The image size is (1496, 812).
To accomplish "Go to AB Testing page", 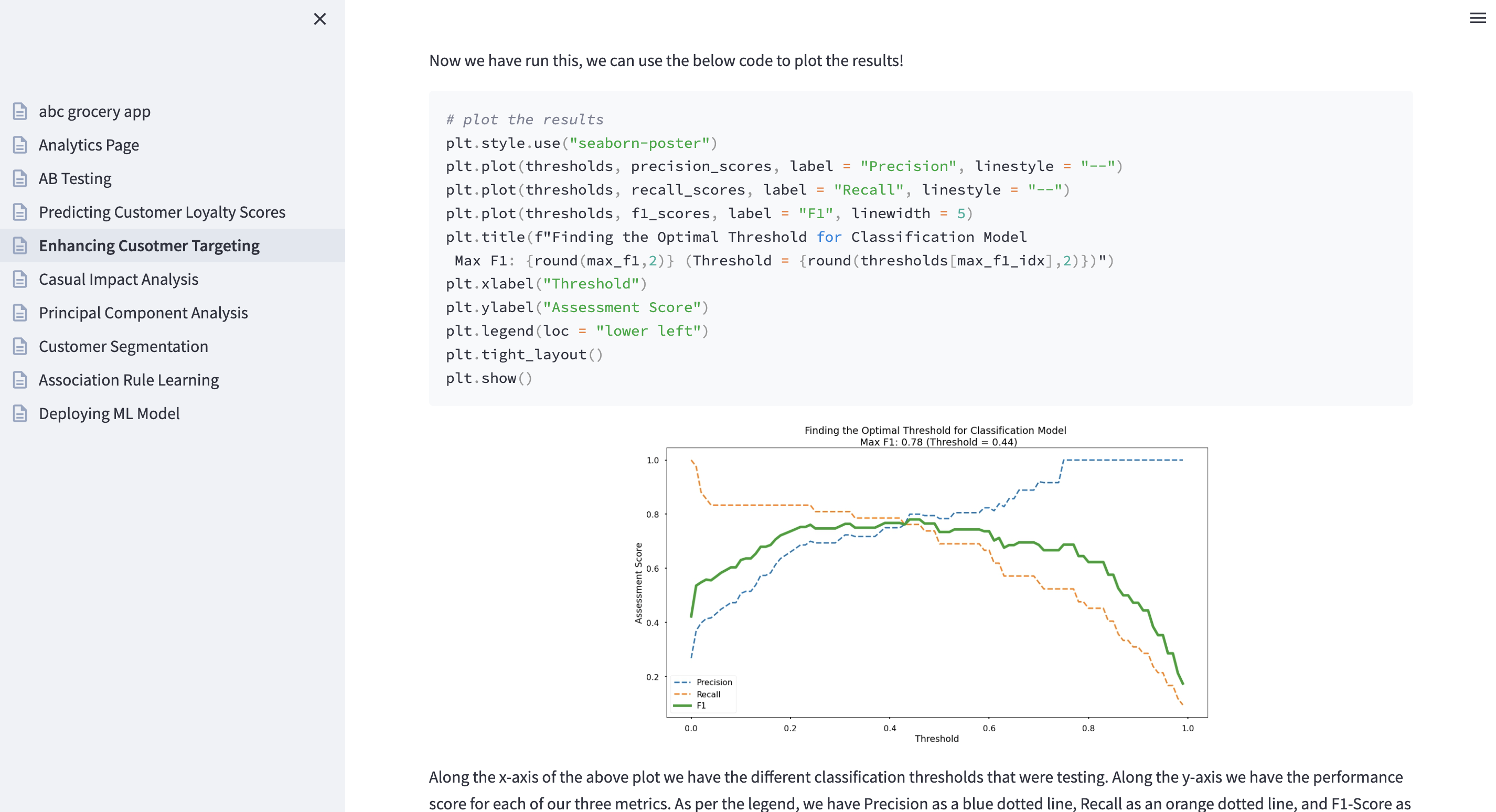I will coord(75,178).
